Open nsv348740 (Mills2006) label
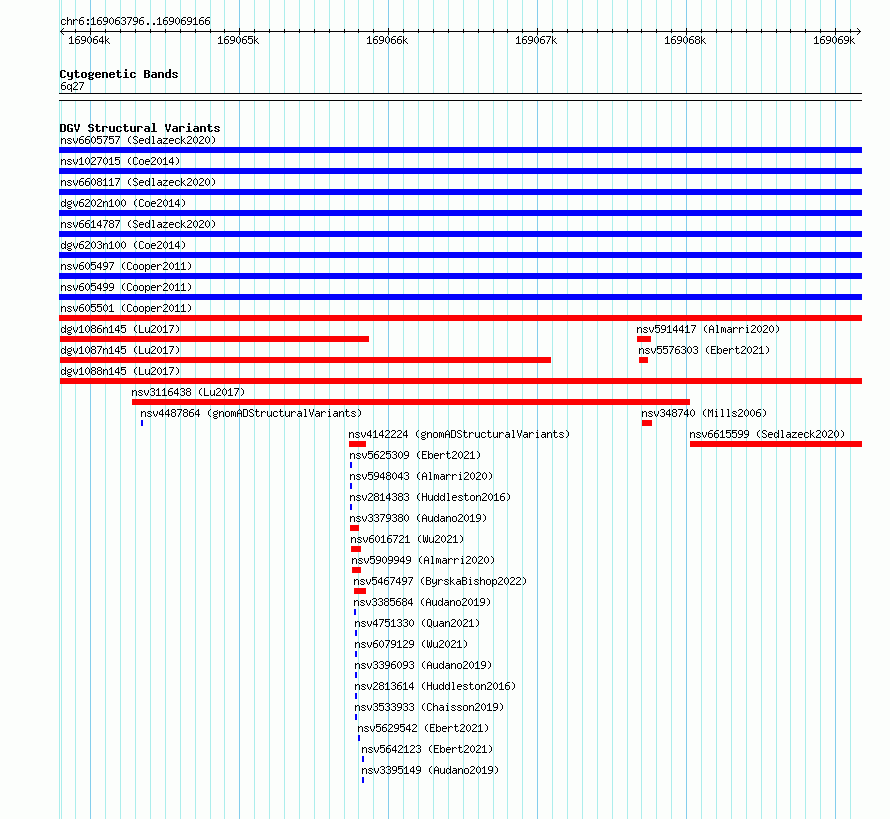This screenshot has height=819, width=890. (x=704, y=413)
